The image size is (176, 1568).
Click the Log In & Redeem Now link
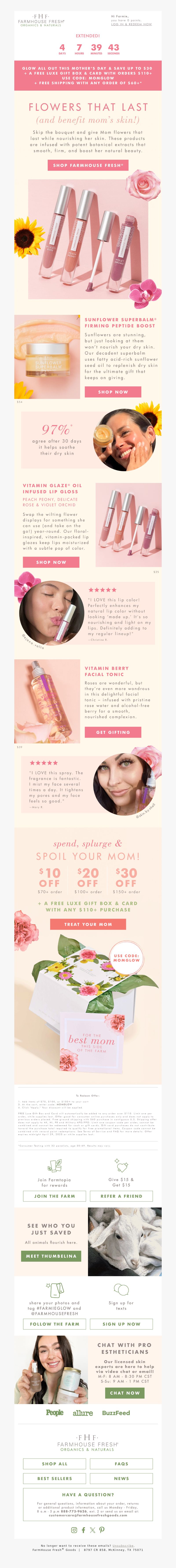[131, 24]
